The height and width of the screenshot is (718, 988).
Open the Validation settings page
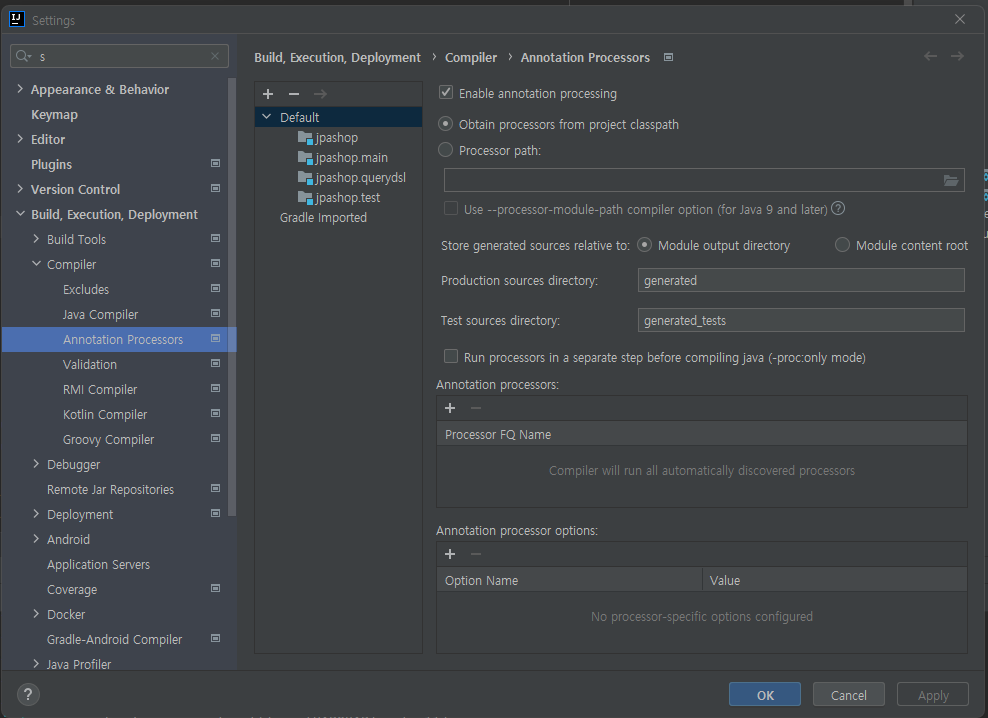[89, 364]
